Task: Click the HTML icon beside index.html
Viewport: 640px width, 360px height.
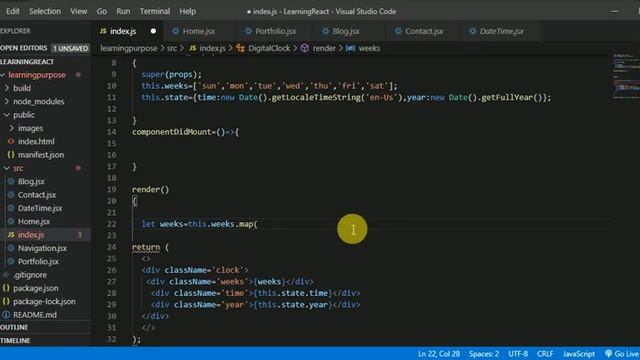Action: tap(11, 141)
